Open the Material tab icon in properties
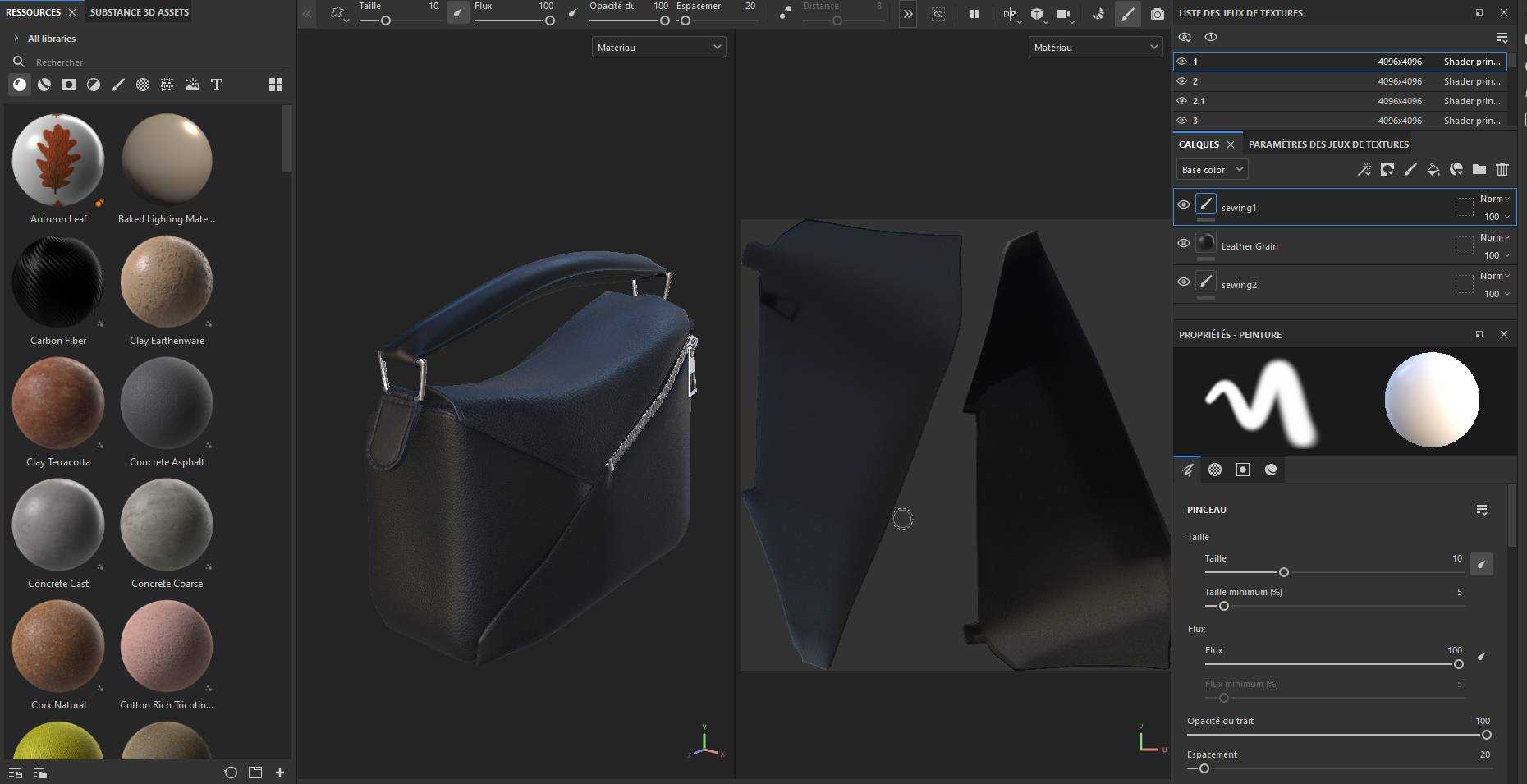Screen dimensions: 1527x784 (1271, 470)
